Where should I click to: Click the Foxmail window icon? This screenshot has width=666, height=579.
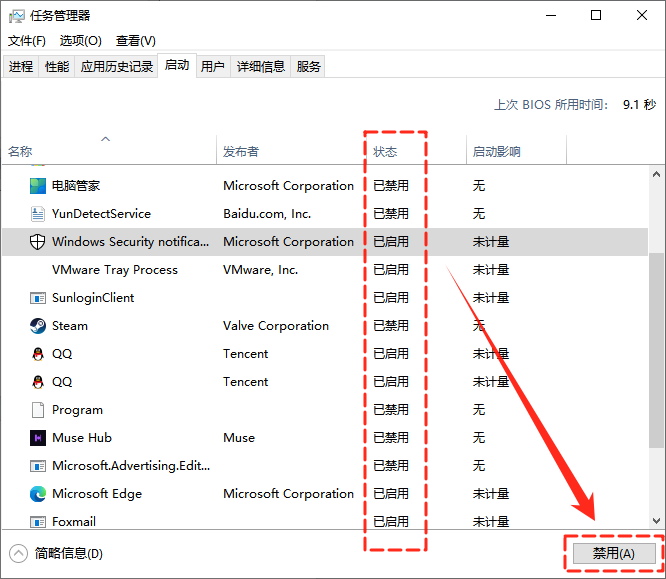[x=38, y=522]
